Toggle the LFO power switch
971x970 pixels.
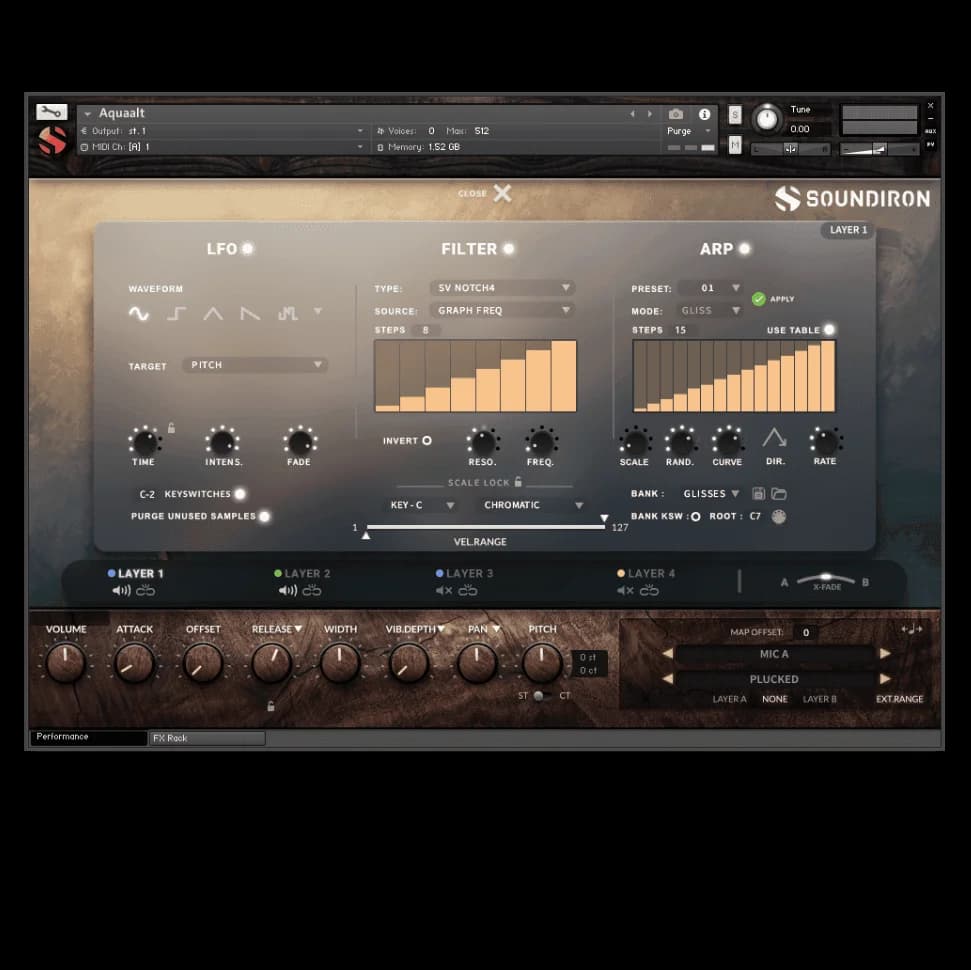pos(247,249)
